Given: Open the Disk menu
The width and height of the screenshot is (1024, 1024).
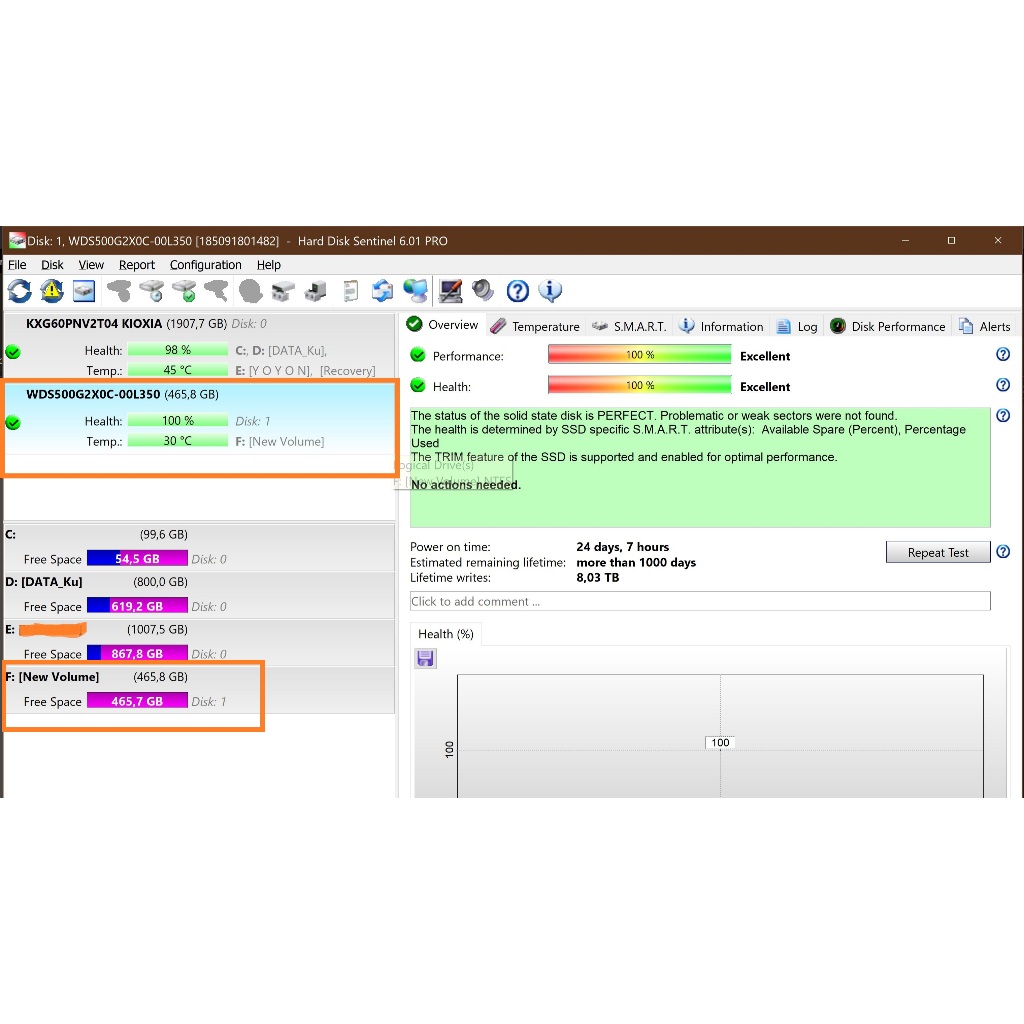Looking at the screenshot, I should (52, 264).
